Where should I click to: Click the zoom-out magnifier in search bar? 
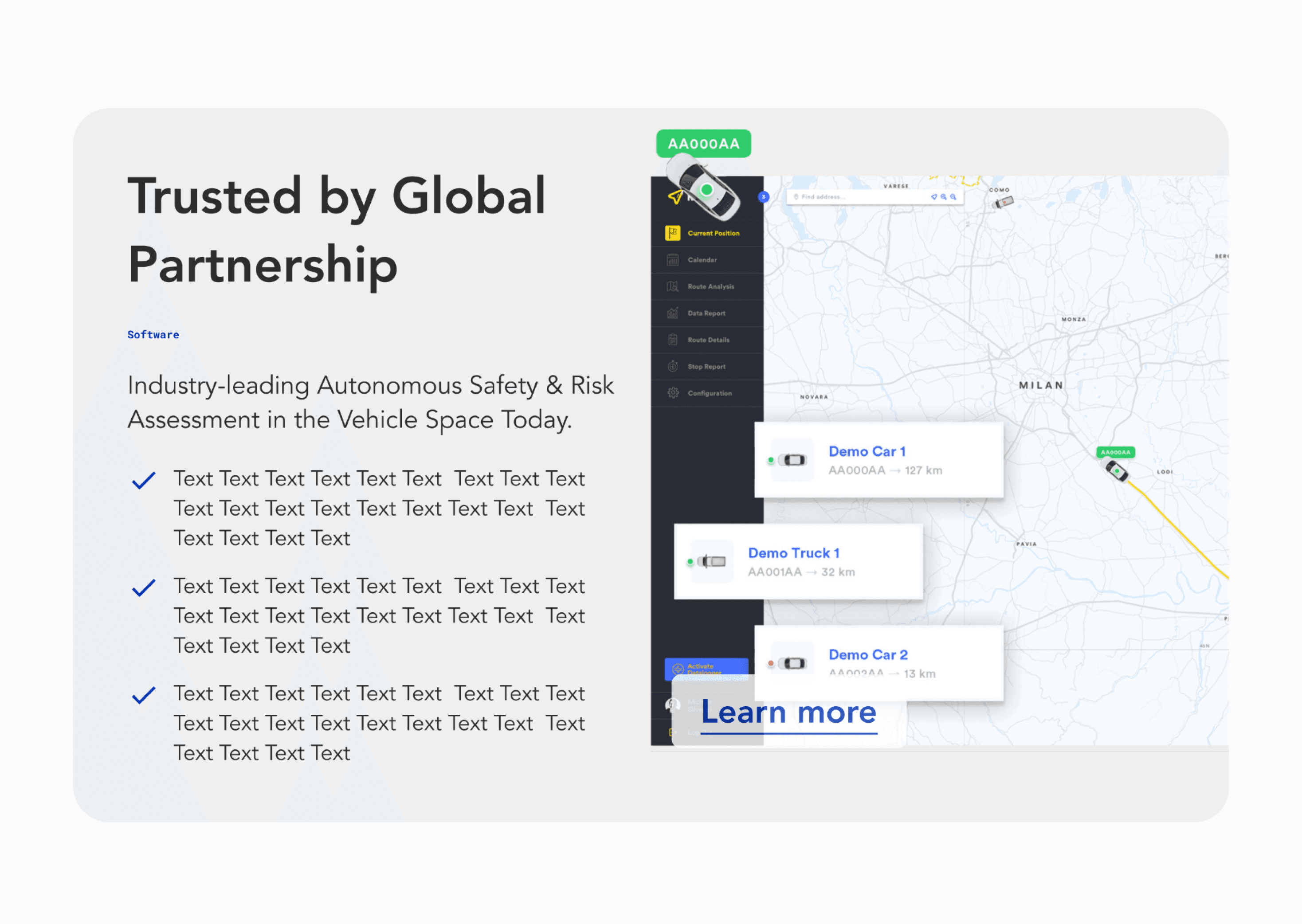tap(953, 197)
